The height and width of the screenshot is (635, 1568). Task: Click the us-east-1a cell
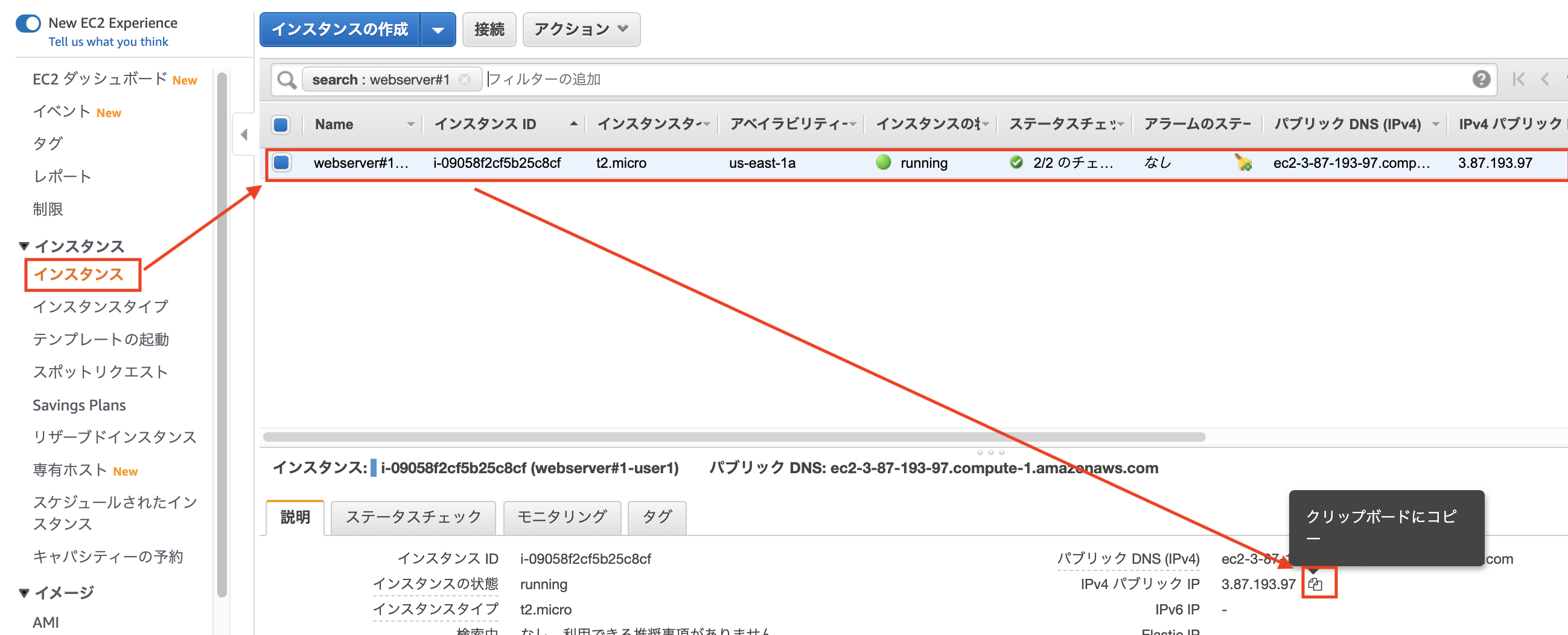(x=762, y=163)
